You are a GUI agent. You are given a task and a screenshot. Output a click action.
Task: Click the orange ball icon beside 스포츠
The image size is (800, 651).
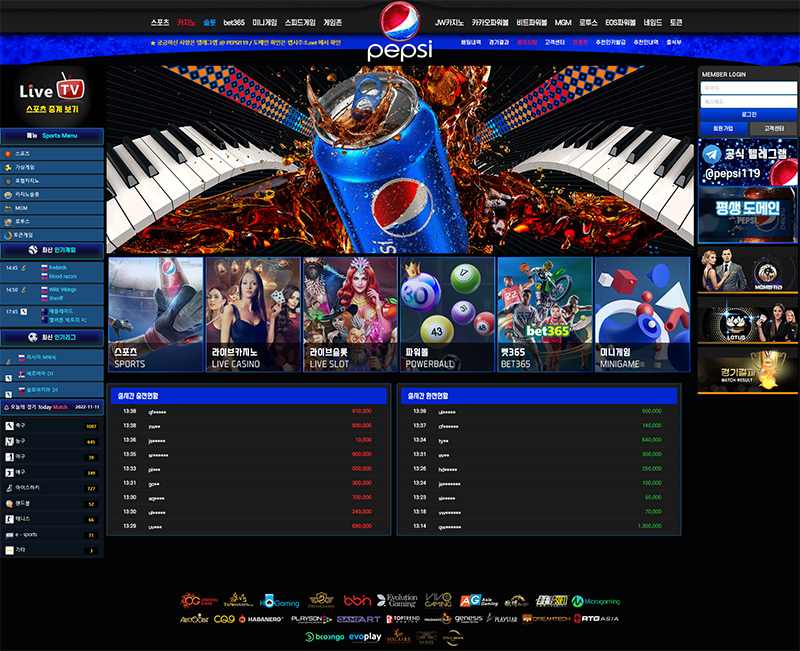coord(8,154)
